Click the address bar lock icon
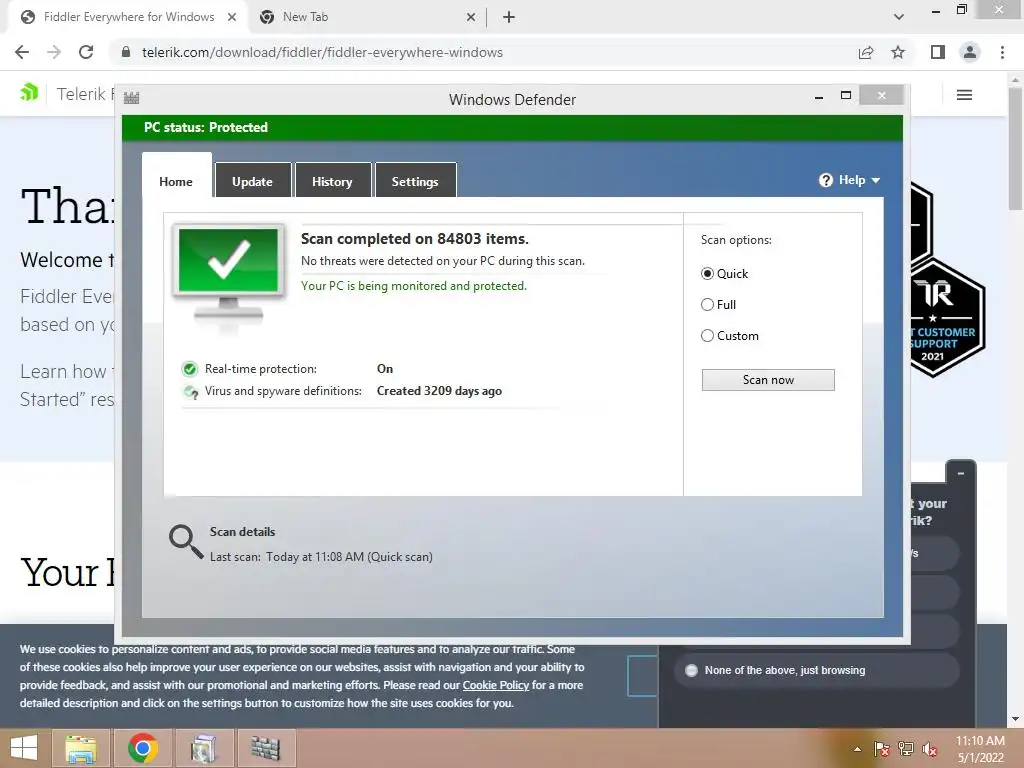This screenshot has width=1024, height=768. click(126, 52)
